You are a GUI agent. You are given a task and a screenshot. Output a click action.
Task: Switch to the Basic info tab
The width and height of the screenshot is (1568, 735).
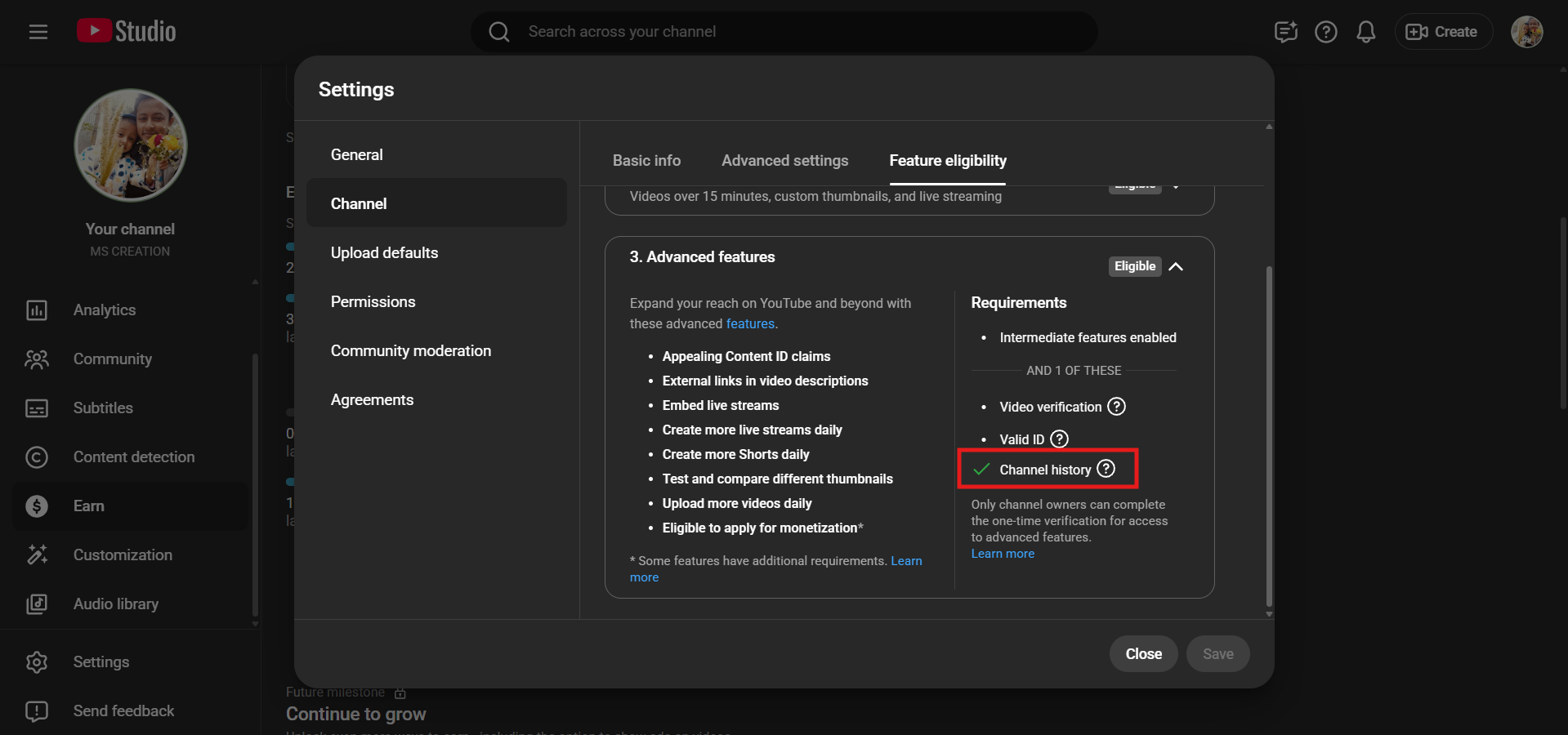click(x=646, y=161)
